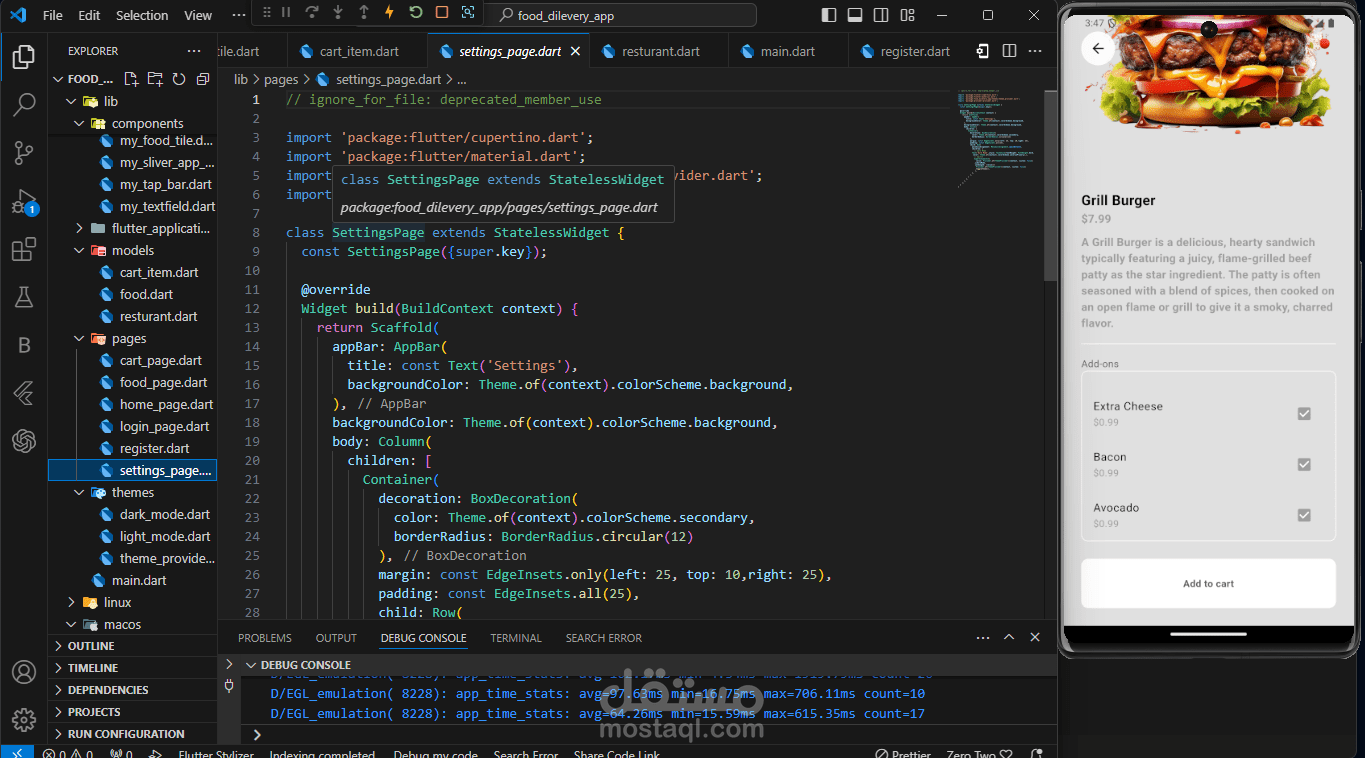
Task: Open the Extensions view
Action: pos(24,249)
